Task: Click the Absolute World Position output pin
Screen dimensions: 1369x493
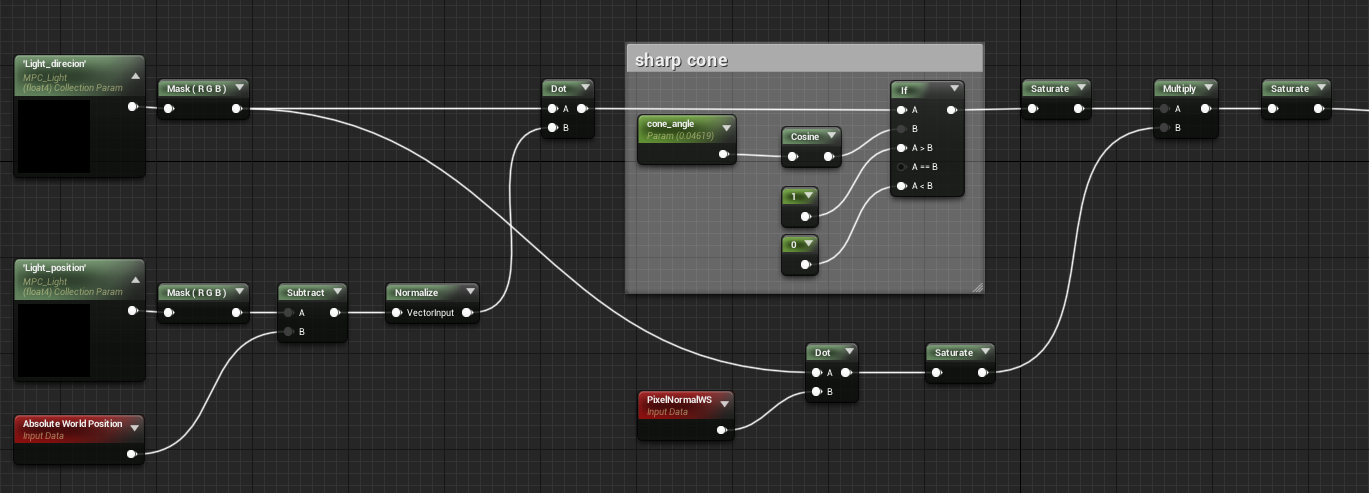Action: coord(133,454)
